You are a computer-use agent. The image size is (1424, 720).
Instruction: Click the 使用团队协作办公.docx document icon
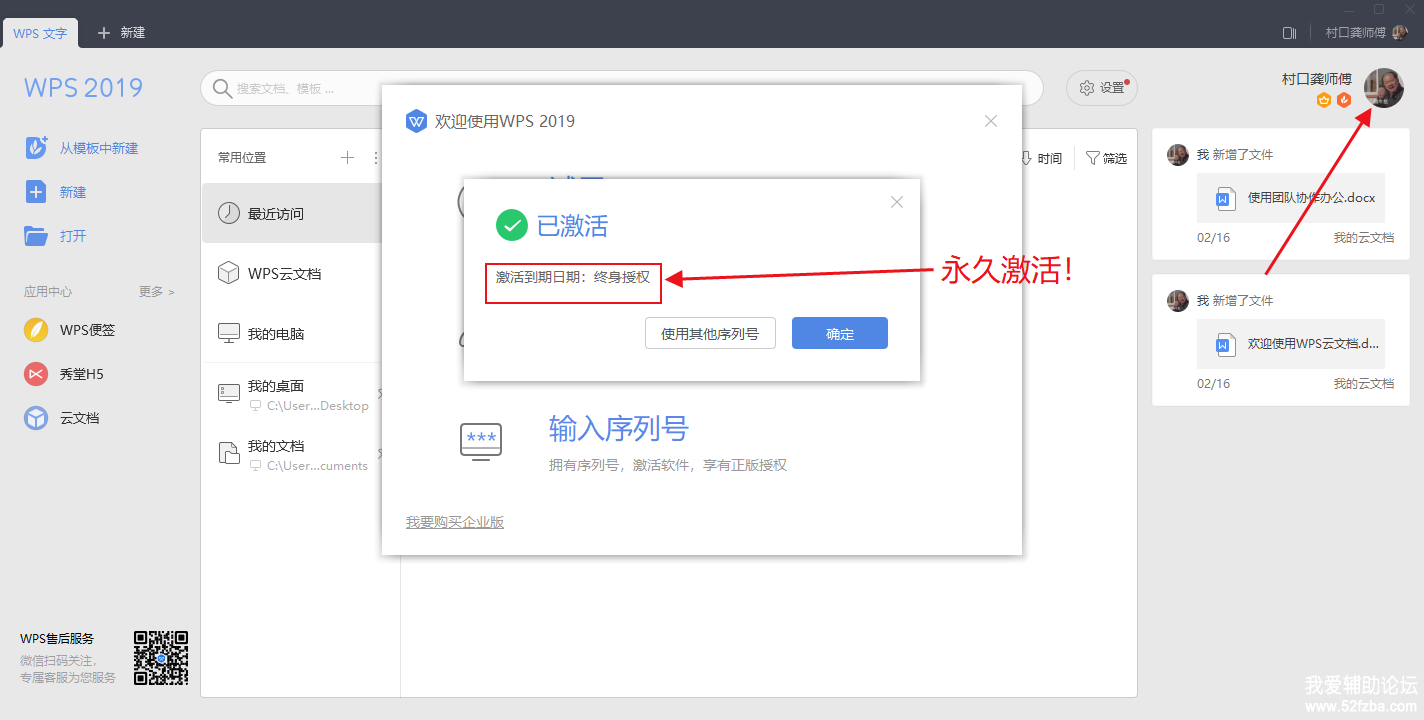click(1225, 198)
